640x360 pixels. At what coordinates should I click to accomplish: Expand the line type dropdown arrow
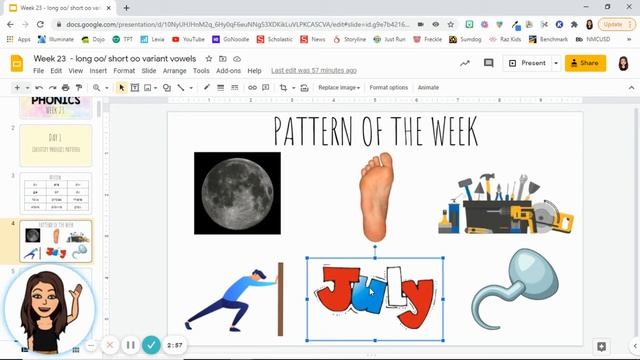[191, 88]
